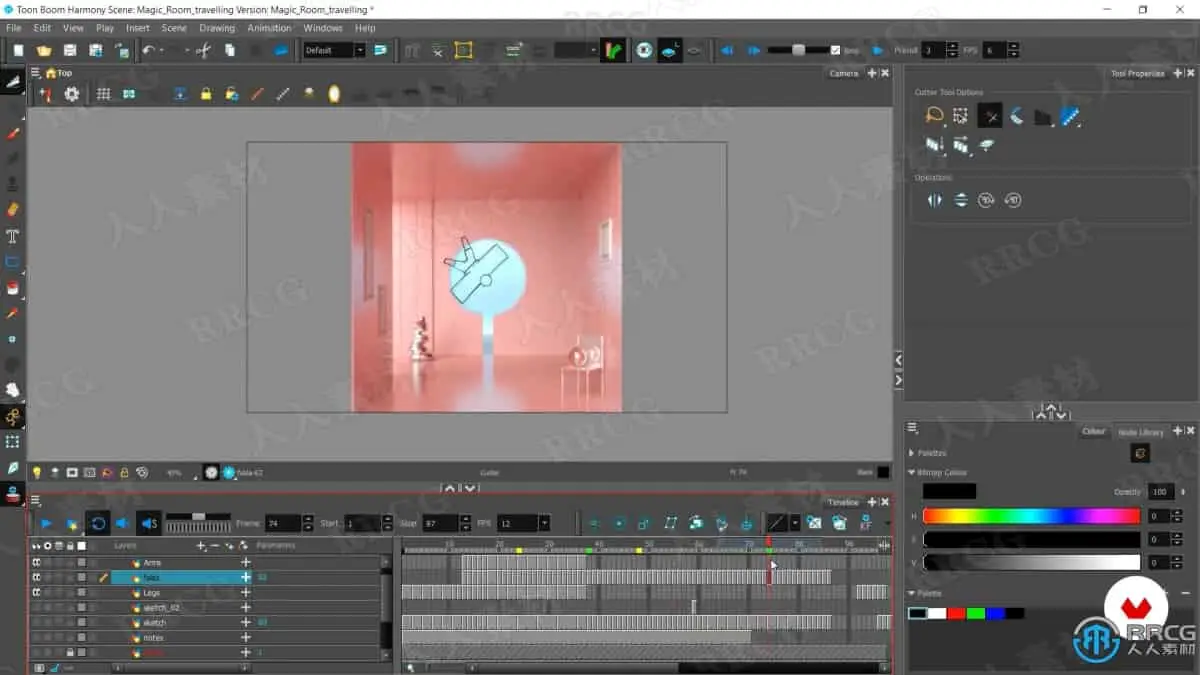Open the Animation menu

point(270,28)
